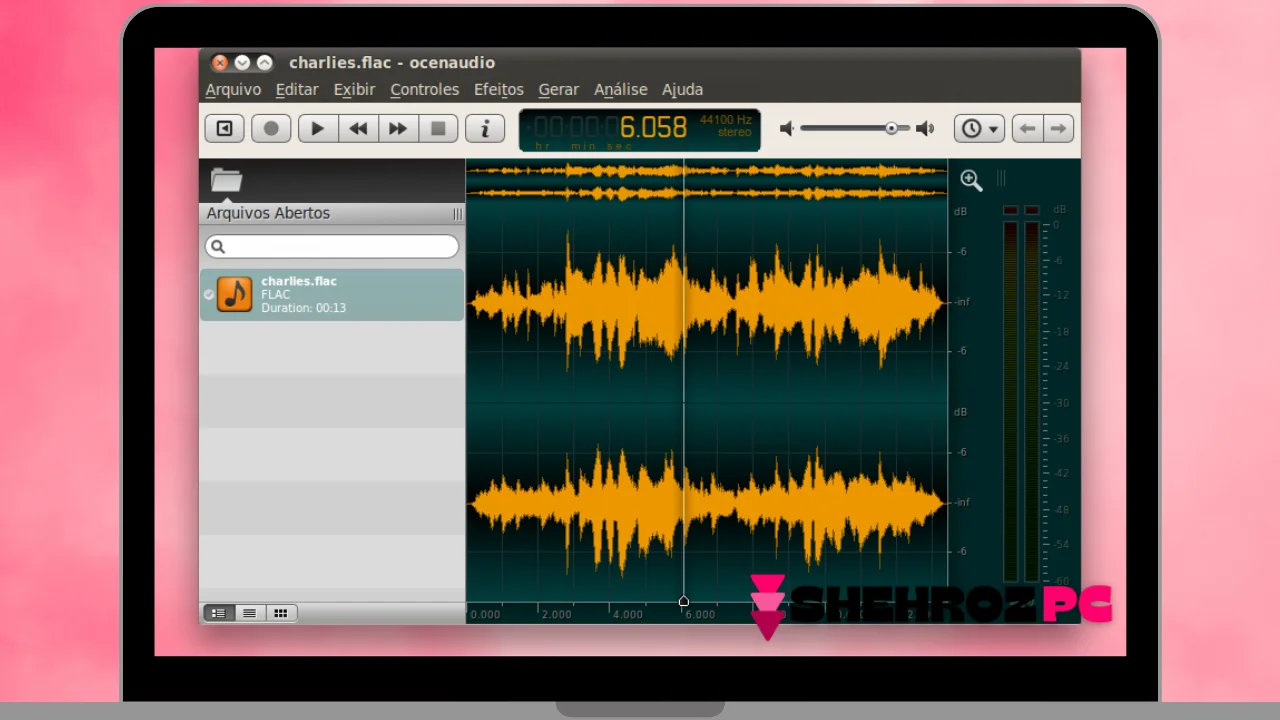Click the 2.000 mark on the time ruler

[557, 614]
